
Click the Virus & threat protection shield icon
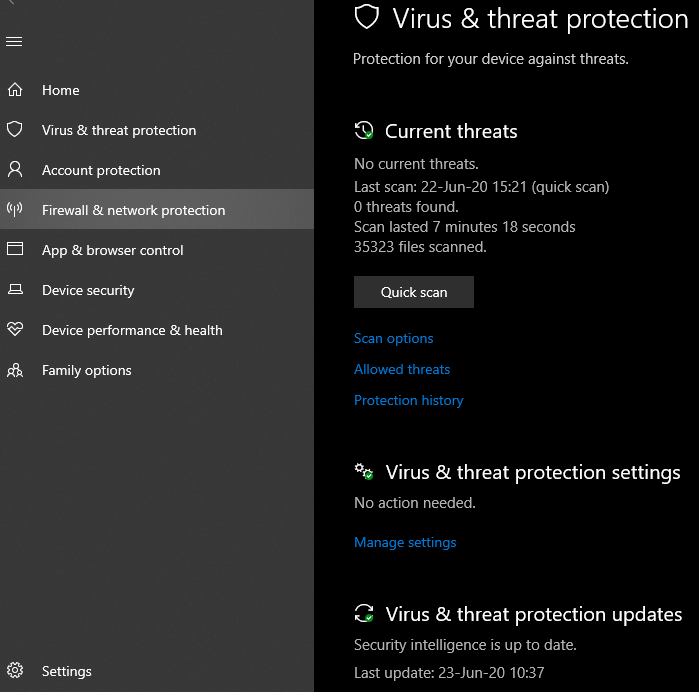(x=15, y=130)
